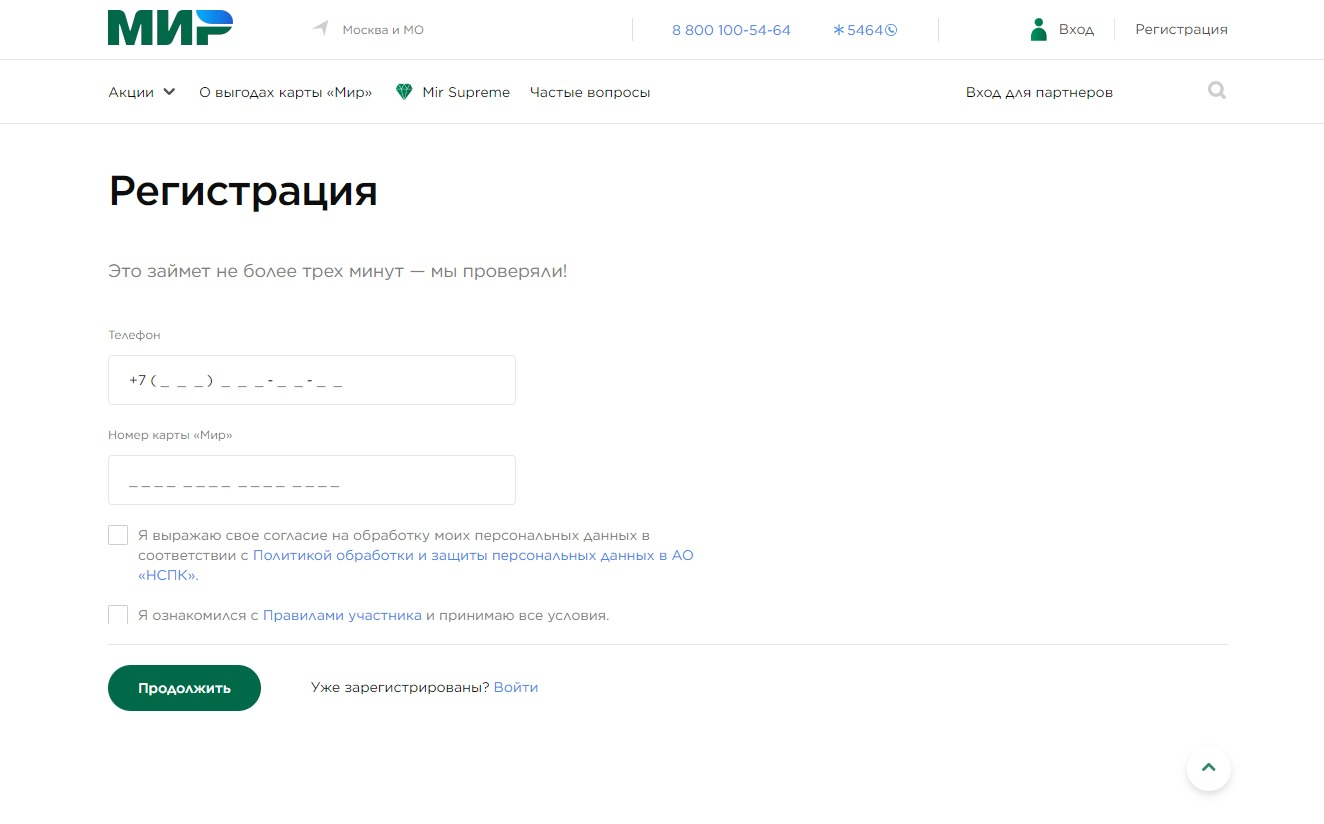Focus the Номер карты «Мир» input field
This screenshot has width=1324, height=824.
pyautogui.click(x=312, y=480)
